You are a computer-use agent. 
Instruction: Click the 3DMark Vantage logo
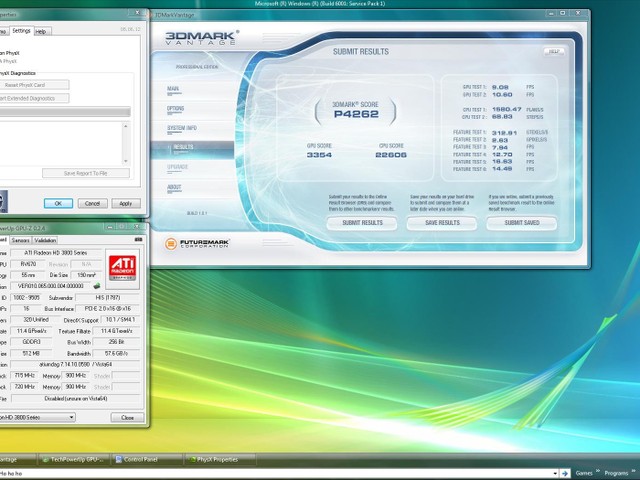pyautogui.click(x=202, y=38)
